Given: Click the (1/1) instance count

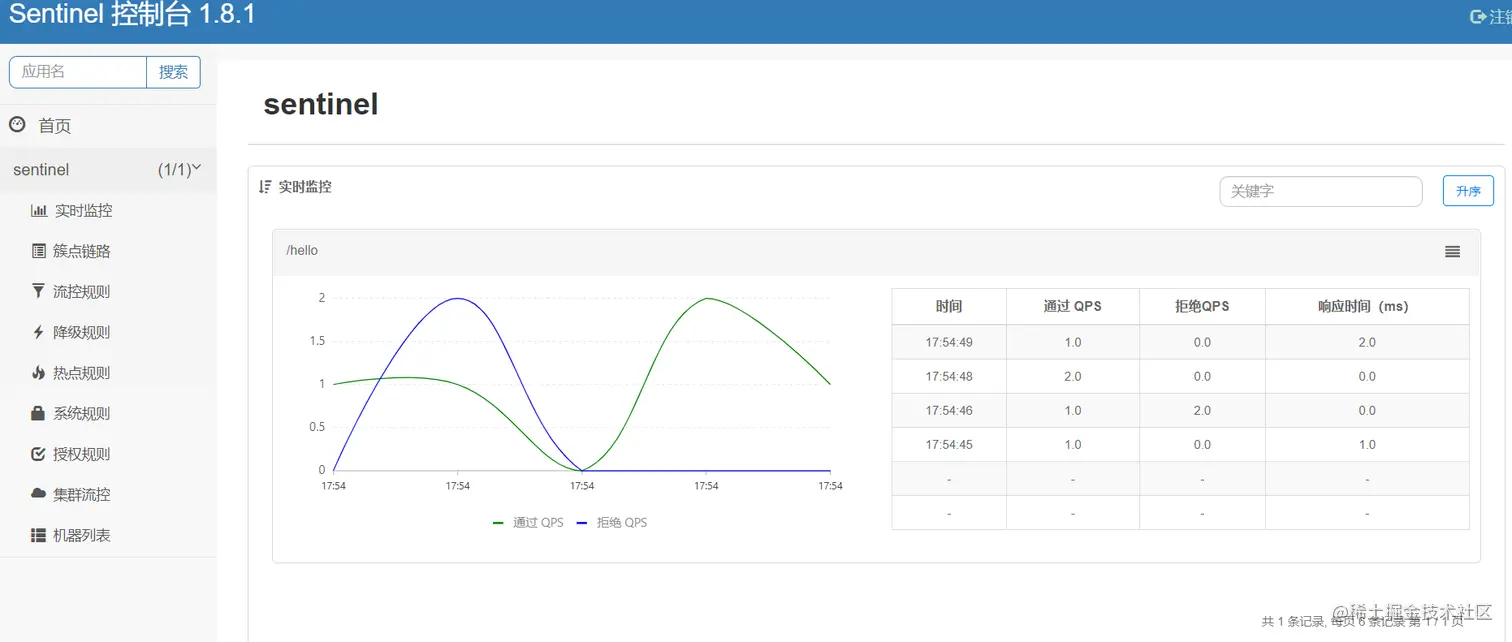Looking at the screenshot, I should pyautogui.click(x=174, y=170).
